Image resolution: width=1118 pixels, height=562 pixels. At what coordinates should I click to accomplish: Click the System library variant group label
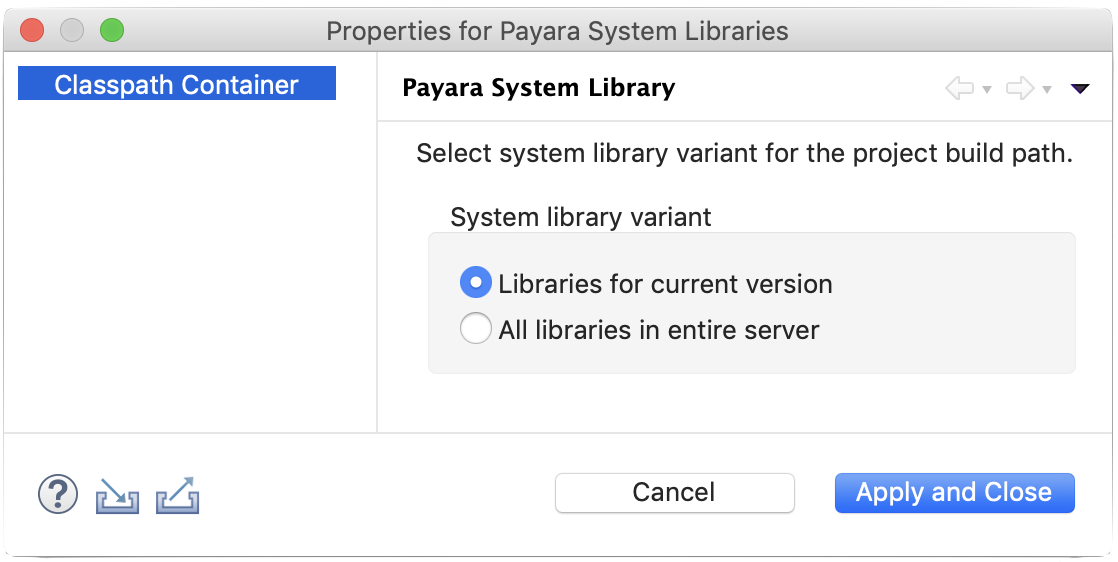[x=580, y=217]
